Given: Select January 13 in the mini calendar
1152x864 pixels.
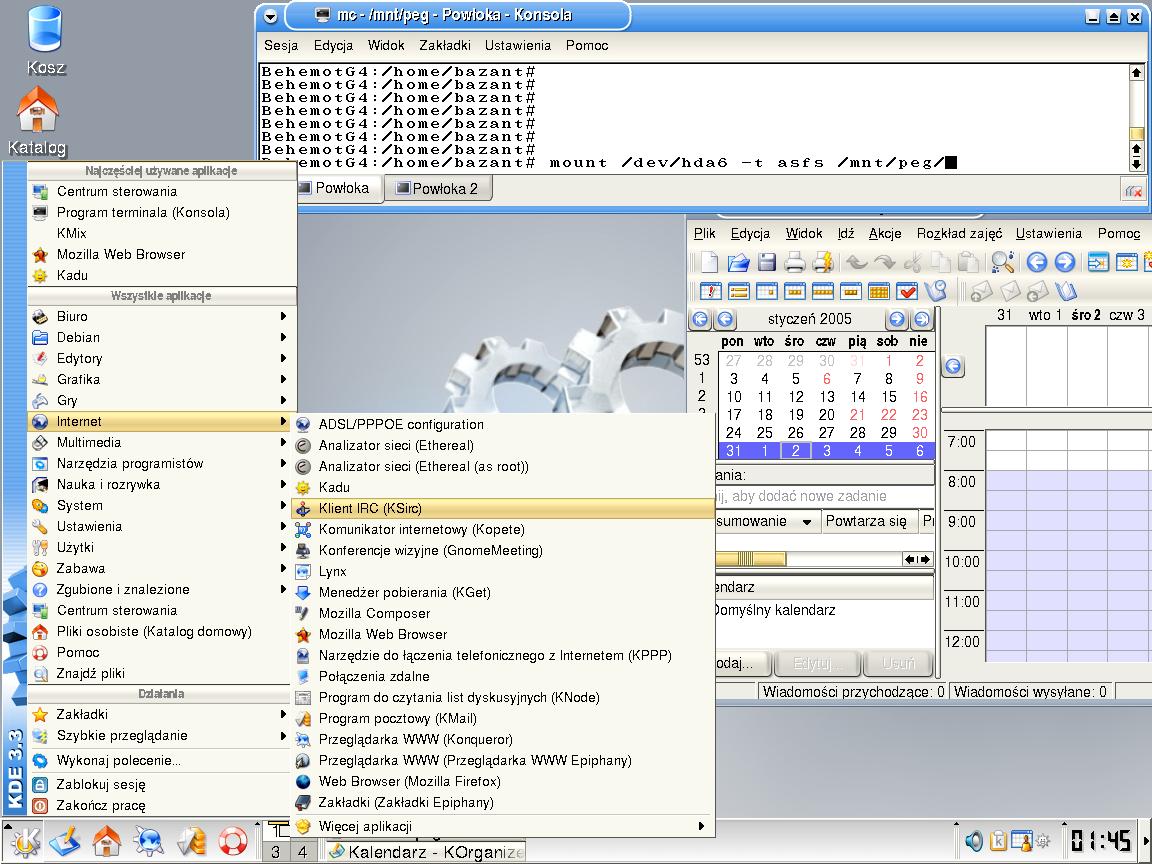Looking at the screenshot, I should click(827, 397).
